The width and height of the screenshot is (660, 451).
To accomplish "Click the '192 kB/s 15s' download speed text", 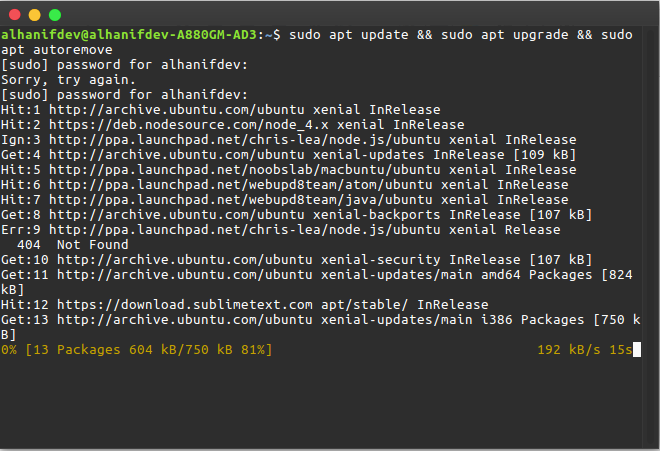I will (585, 350).
